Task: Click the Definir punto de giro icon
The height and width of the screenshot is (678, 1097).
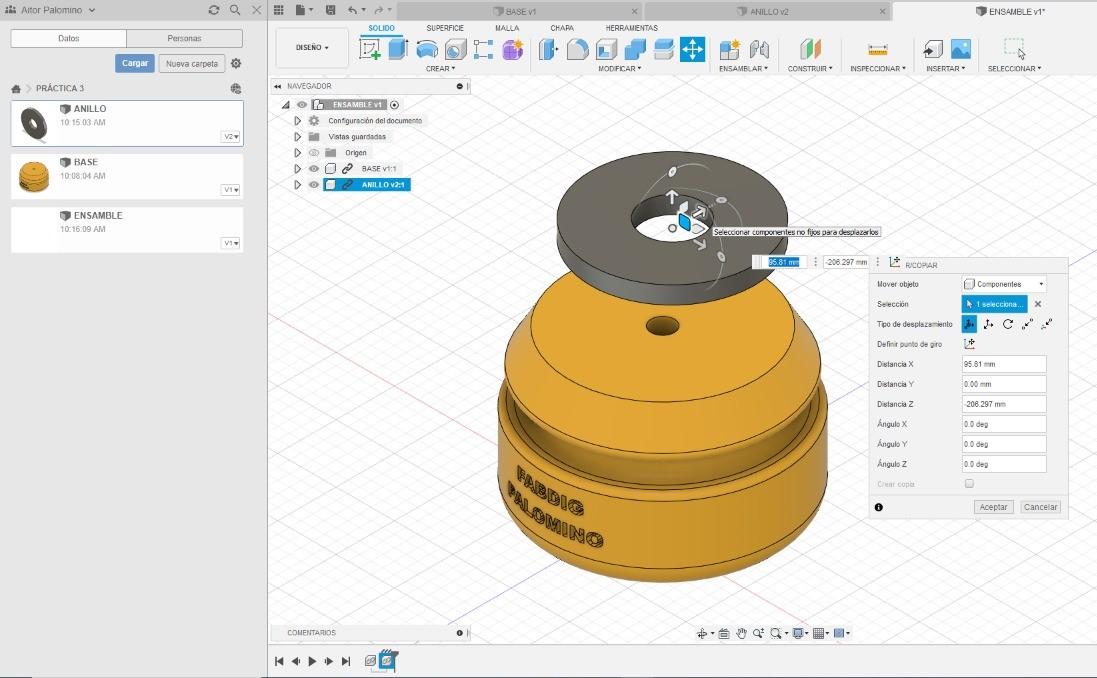Action: pos(969,344)
